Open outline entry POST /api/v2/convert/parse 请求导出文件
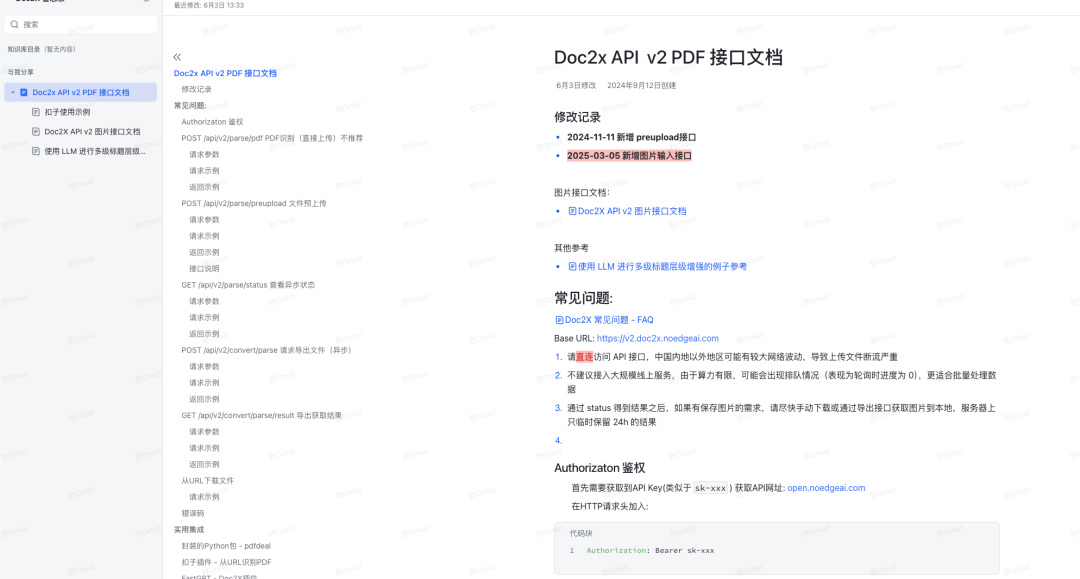Viewport: 1080px width, 579px height. coord(267,350)
